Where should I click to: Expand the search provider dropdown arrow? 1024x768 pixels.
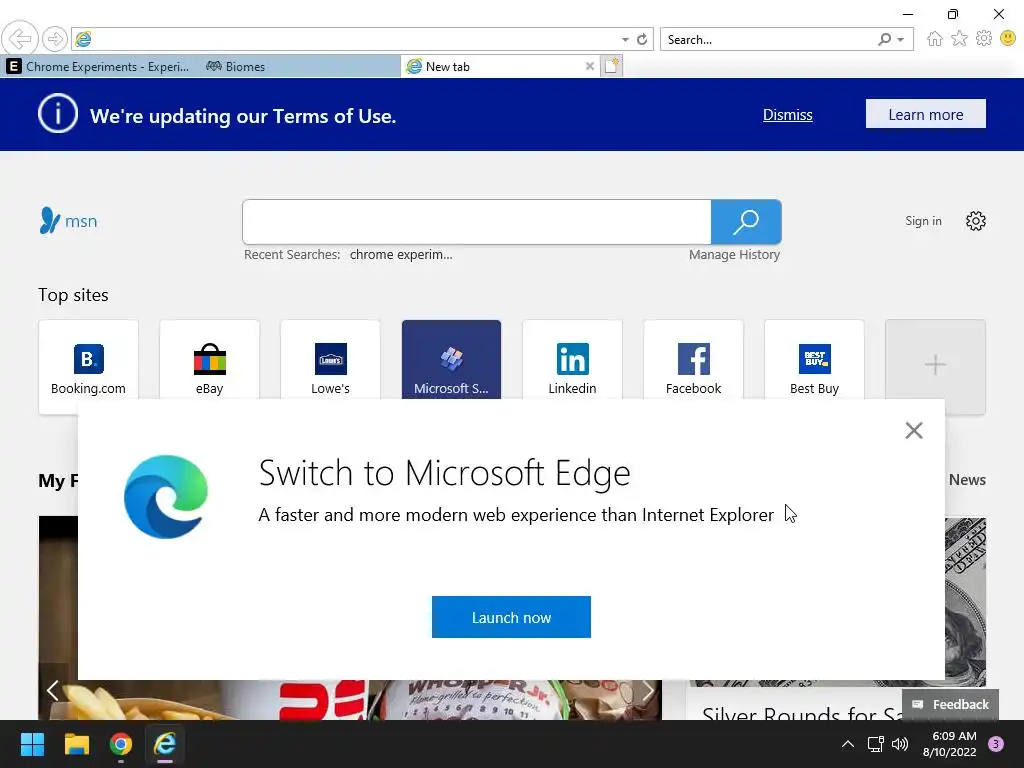[901, 40]
